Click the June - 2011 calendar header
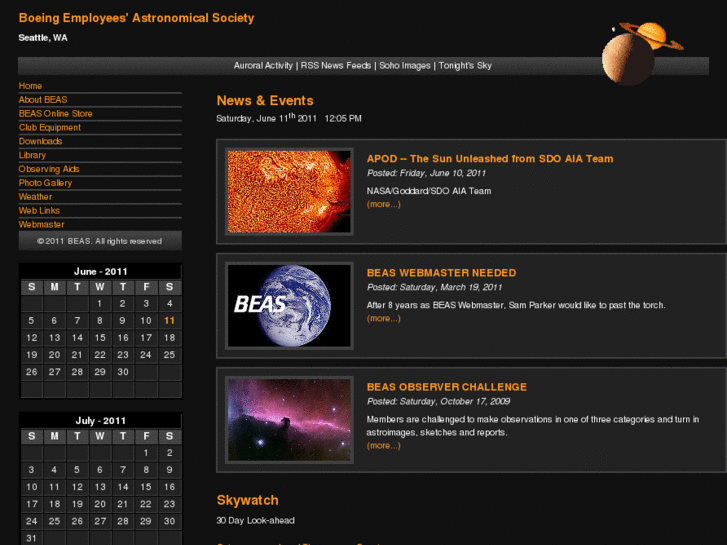Viewport: 727px width, 545px height. pyautogui.click(x=101, y=271)
